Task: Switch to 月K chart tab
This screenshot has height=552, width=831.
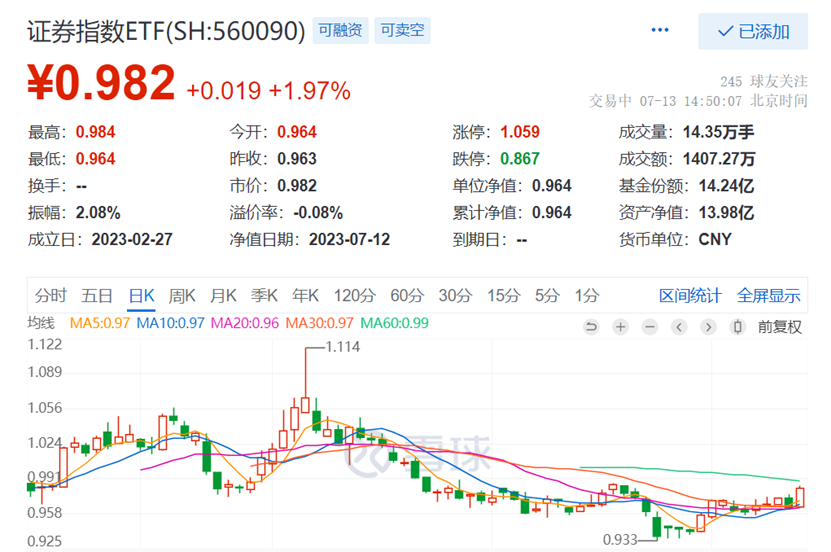Action: [223, 296]
